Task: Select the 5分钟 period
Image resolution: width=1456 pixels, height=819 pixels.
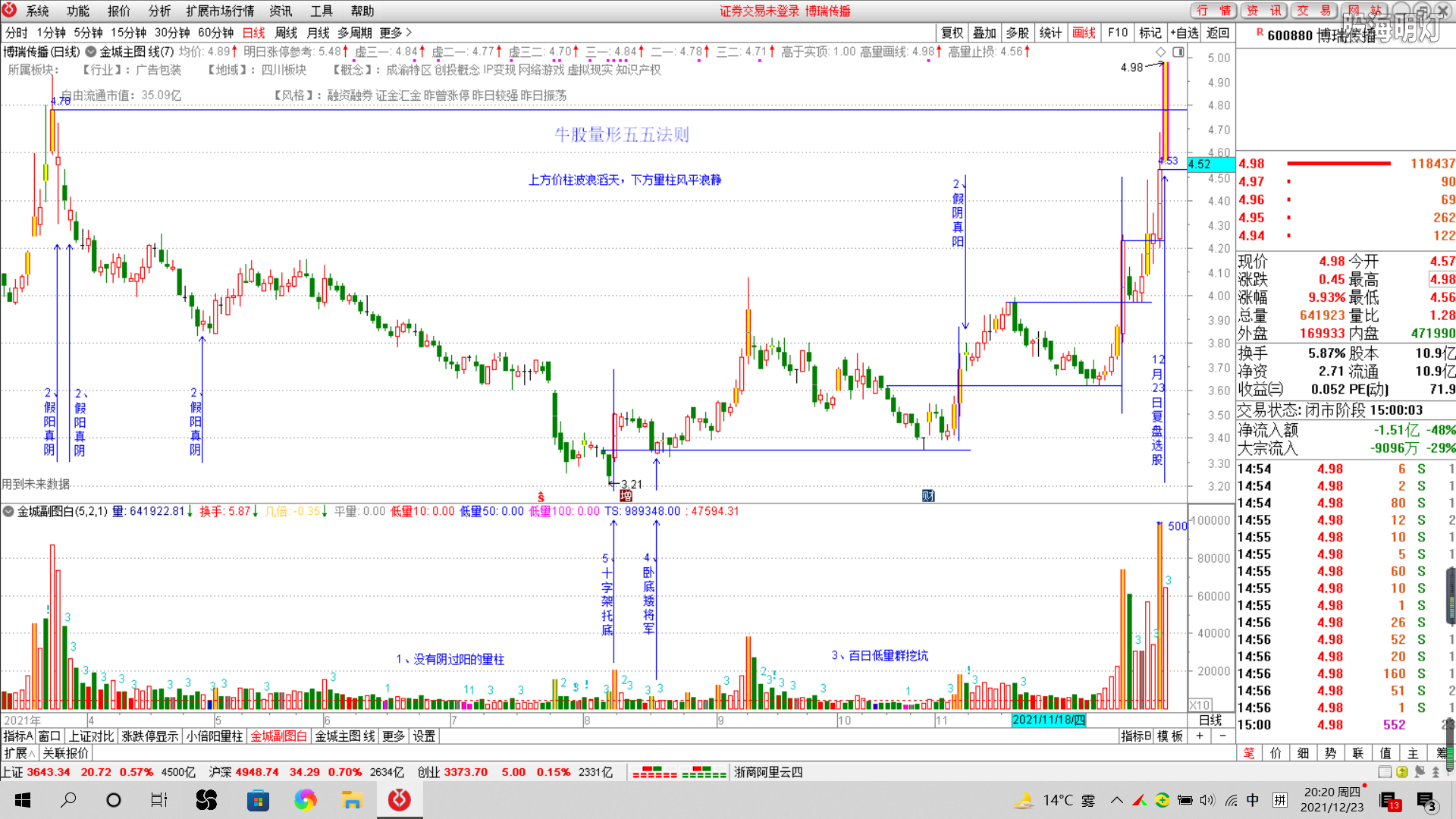Action: (88, 33)
